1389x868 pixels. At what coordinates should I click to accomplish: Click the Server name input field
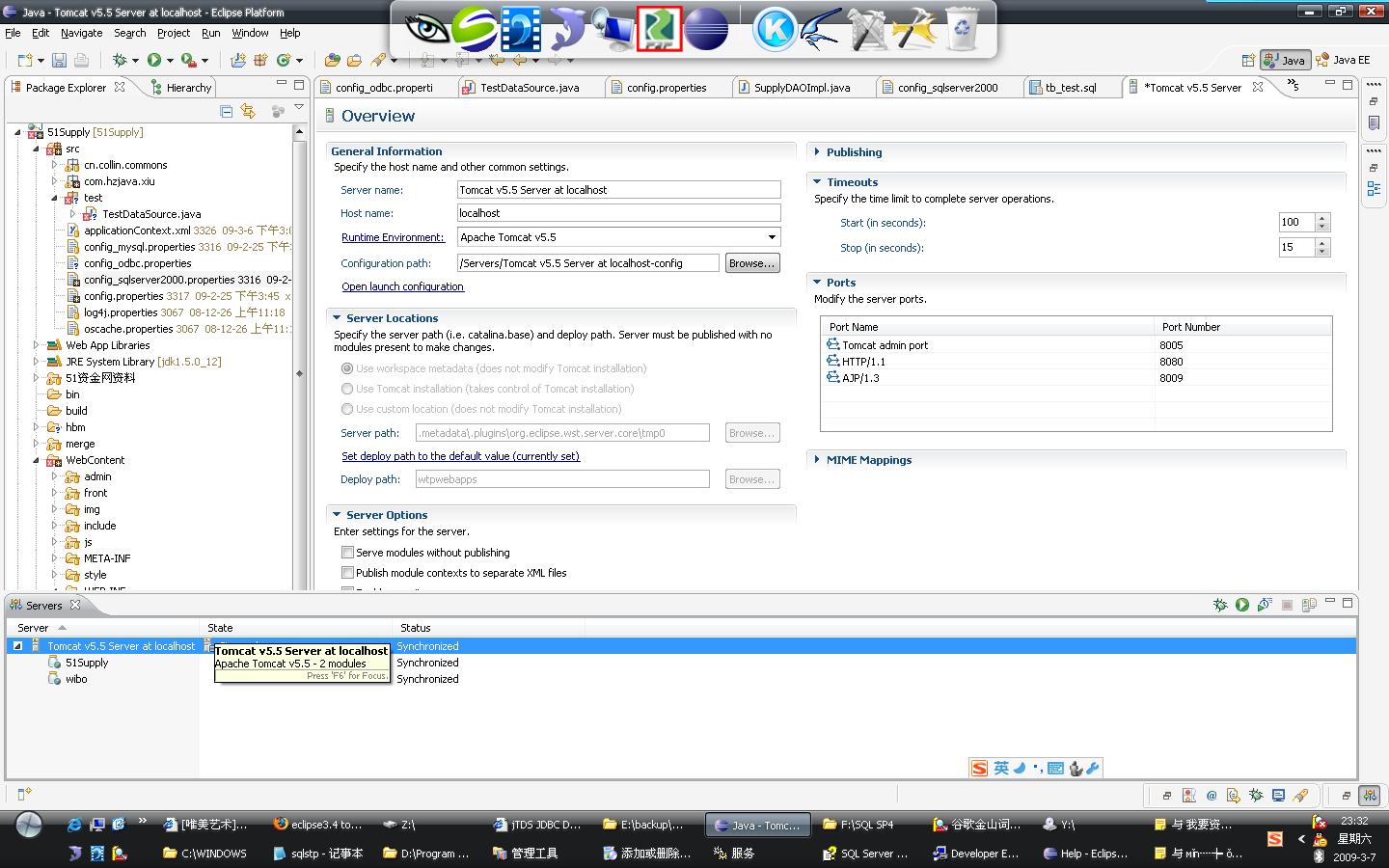click(x=618, y=190)
